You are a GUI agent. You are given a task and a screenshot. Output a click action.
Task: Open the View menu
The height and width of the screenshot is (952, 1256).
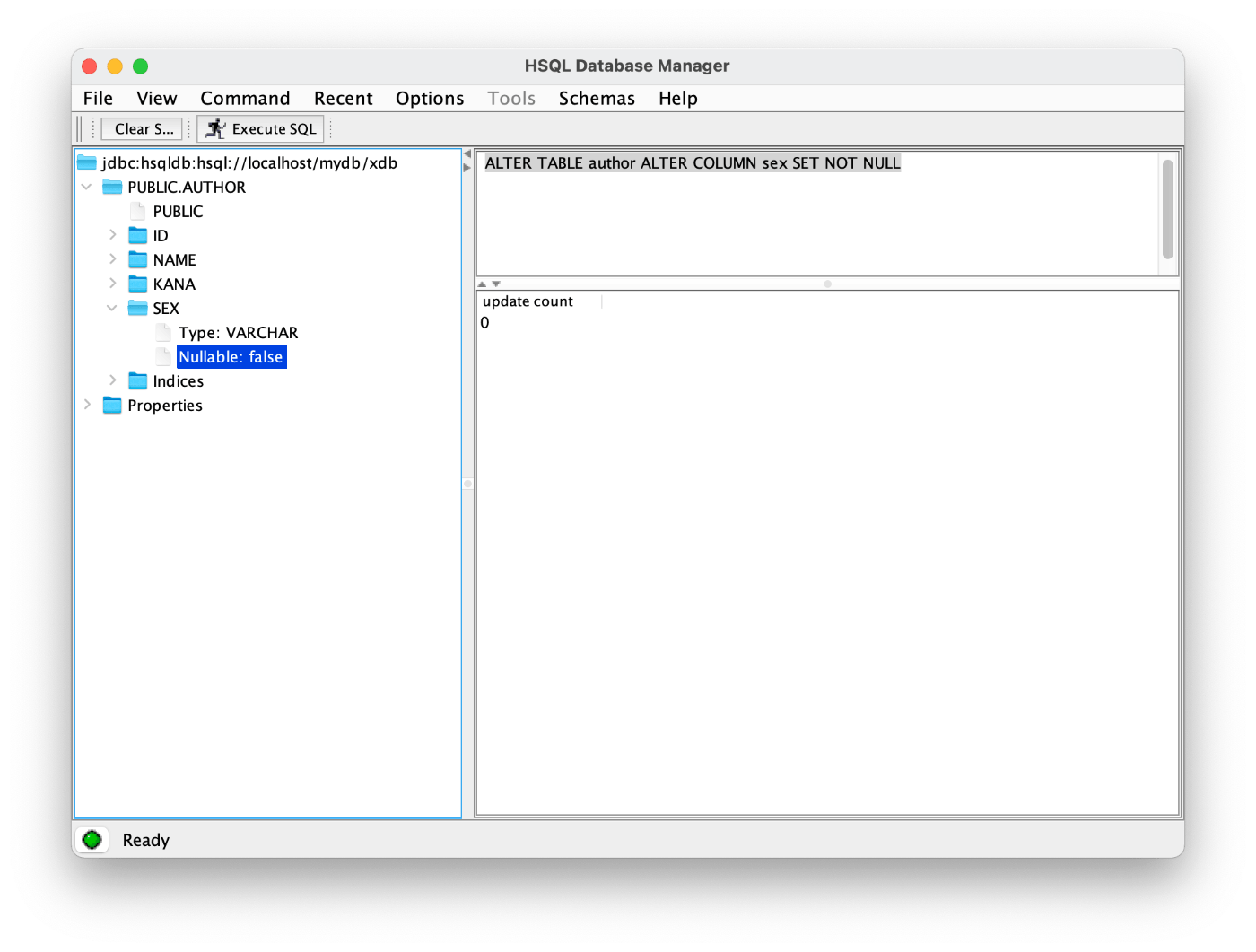click(157, 98)
